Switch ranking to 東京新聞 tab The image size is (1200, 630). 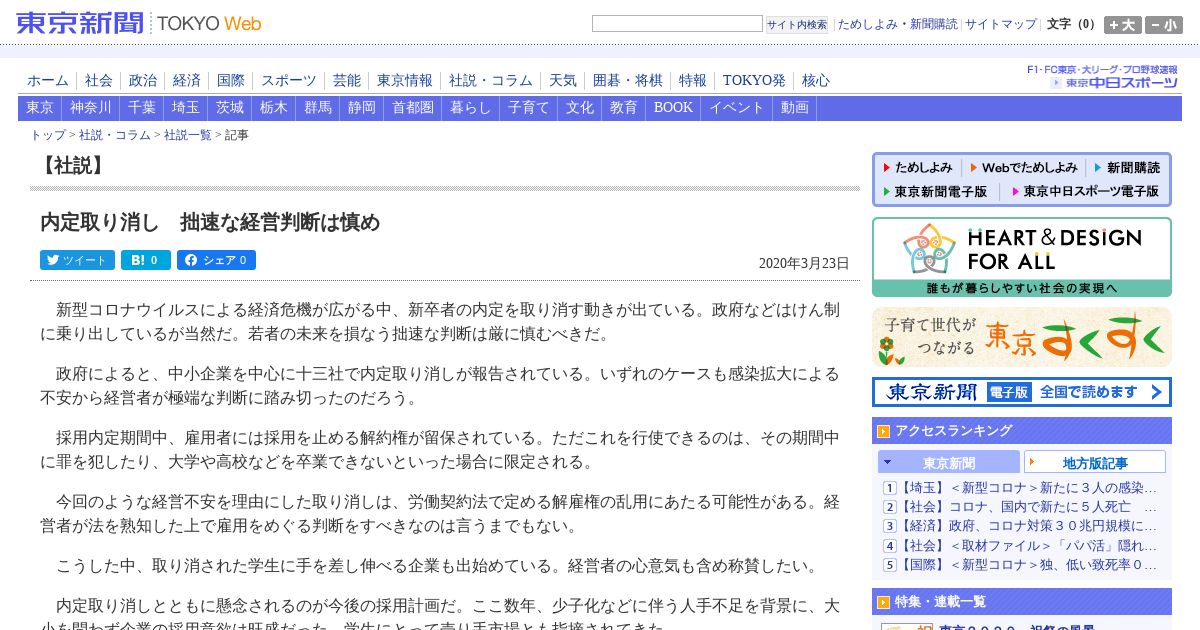coord(949,462)
